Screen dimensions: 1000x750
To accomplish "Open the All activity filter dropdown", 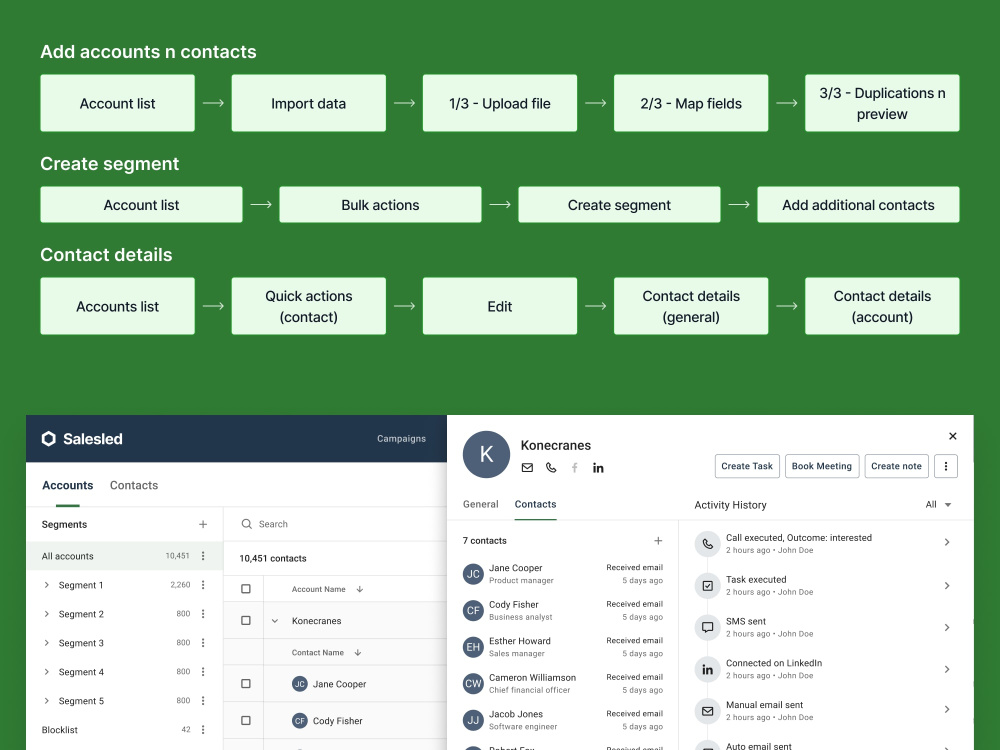I will point(938,504).
